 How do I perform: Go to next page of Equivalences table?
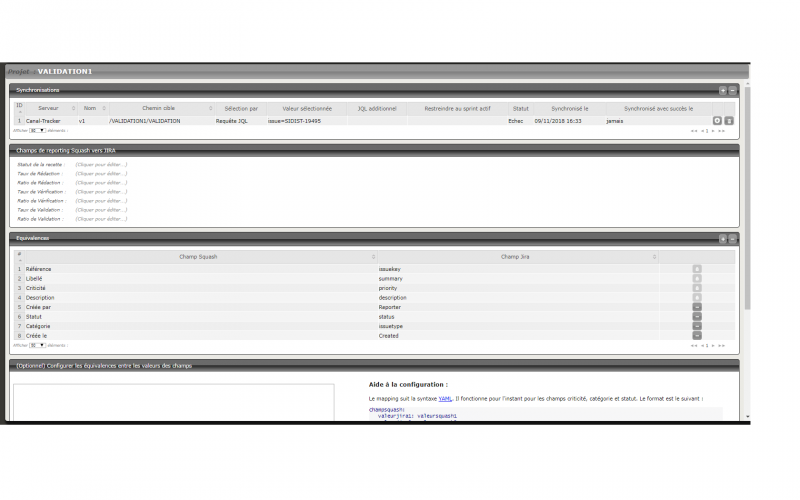tap(713, 345)
